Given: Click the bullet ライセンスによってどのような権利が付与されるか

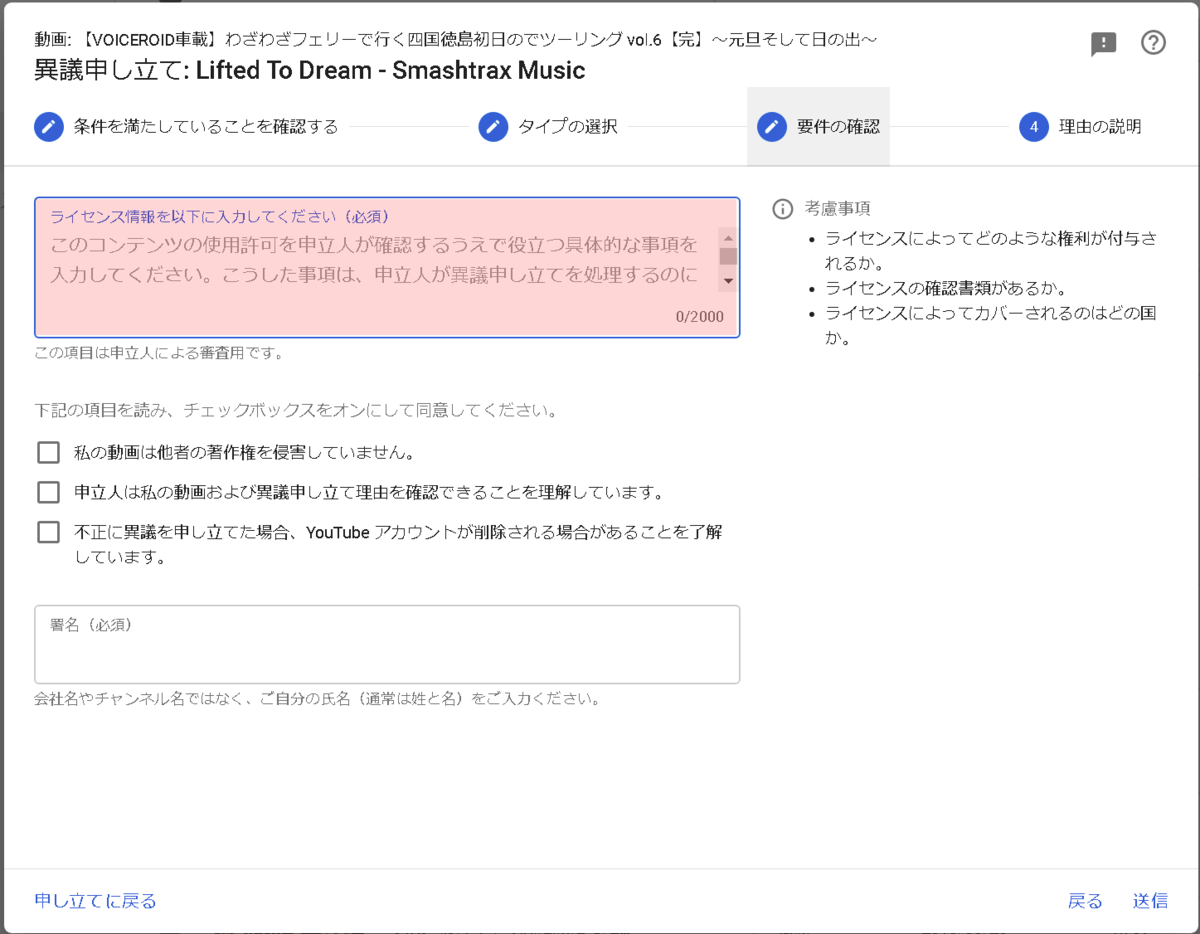Looking at the screenshot, I should [x=991, y=250].
